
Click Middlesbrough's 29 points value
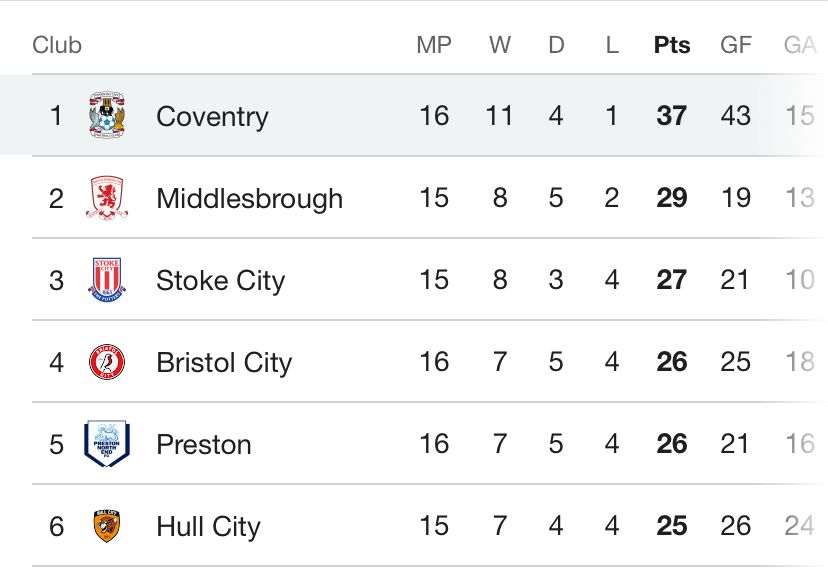(672, 198)
